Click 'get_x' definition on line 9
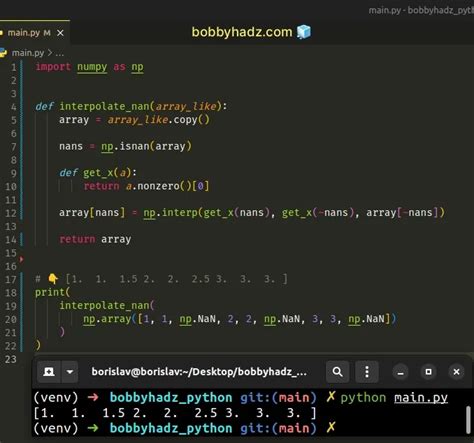 pos(98,173)
